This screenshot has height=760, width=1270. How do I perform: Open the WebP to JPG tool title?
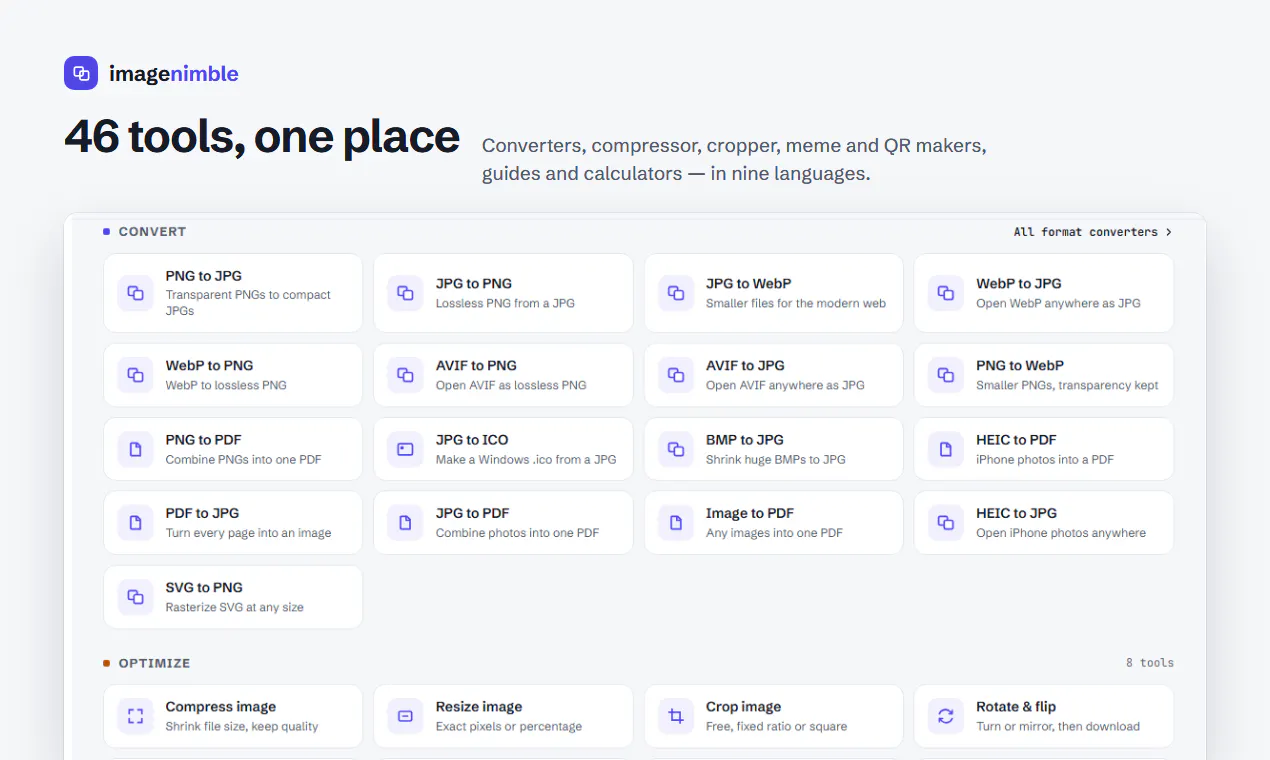1019,284
